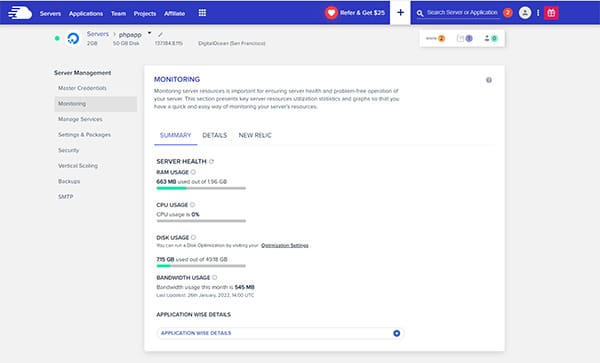
Task: Click the Monitoring help question icon
Action: click(489, 80)
